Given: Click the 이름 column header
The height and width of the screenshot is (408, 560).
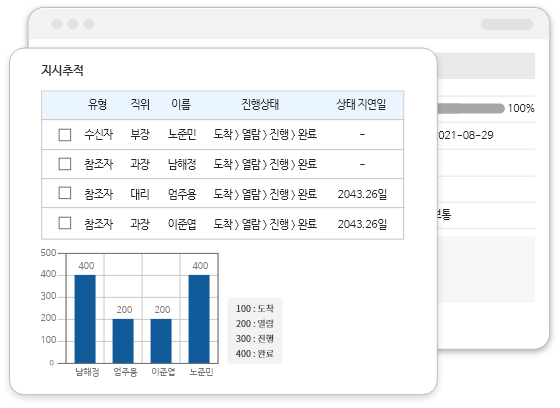Looking at the screenshot, I should (181, 104).
